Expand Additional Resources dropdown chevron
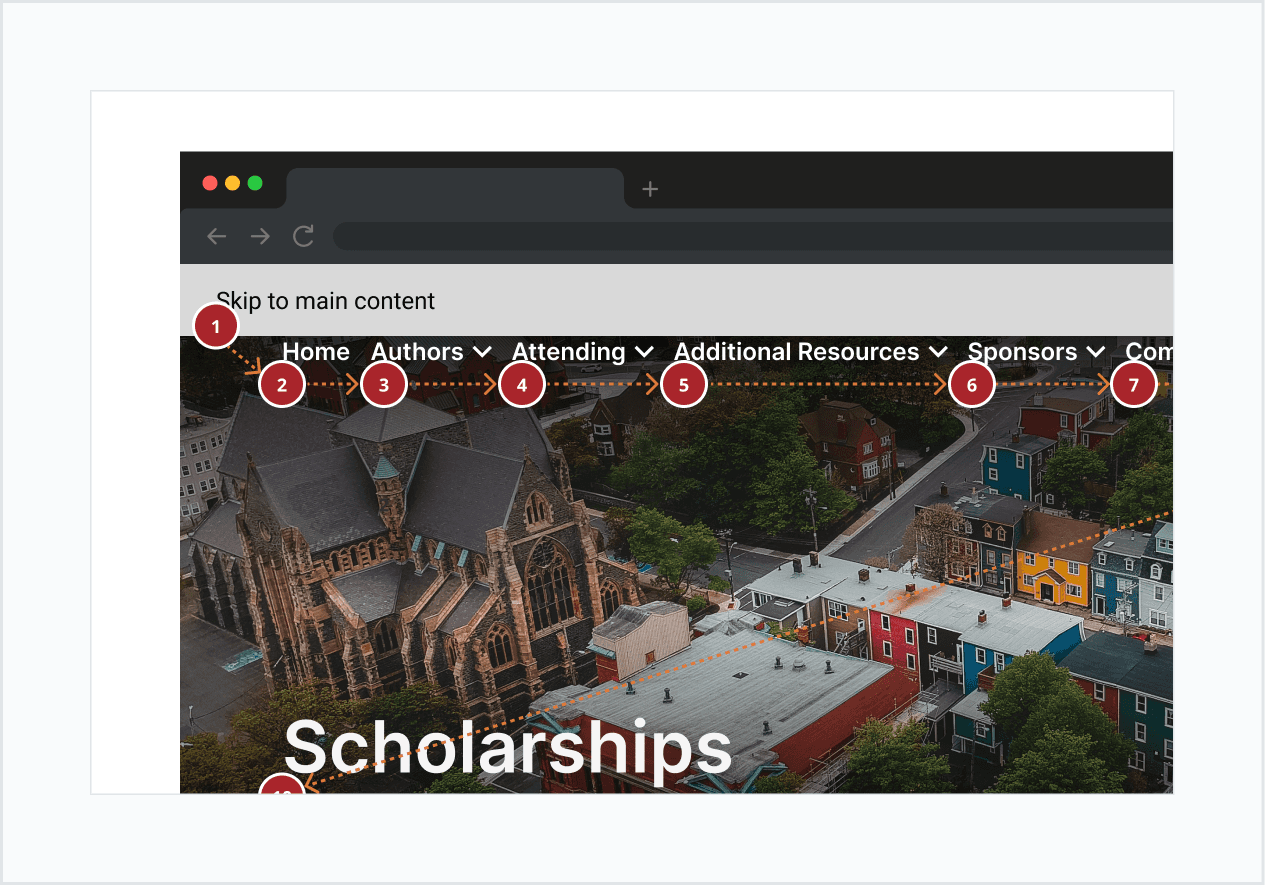The width and height of the screenshot is (1265, 885). coord(938,352)
